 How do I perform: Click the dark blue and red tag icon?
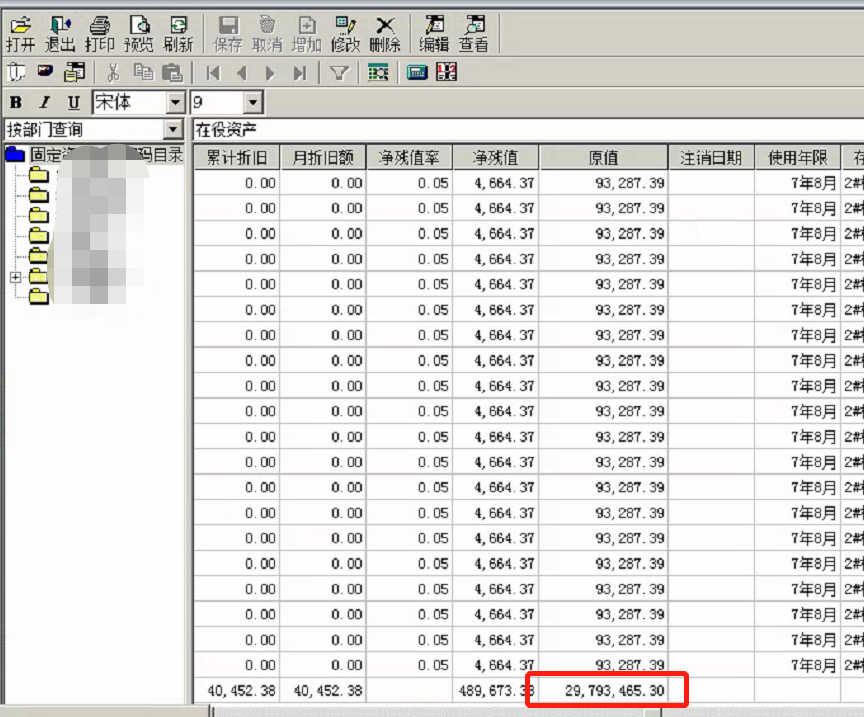coord(45,71)
